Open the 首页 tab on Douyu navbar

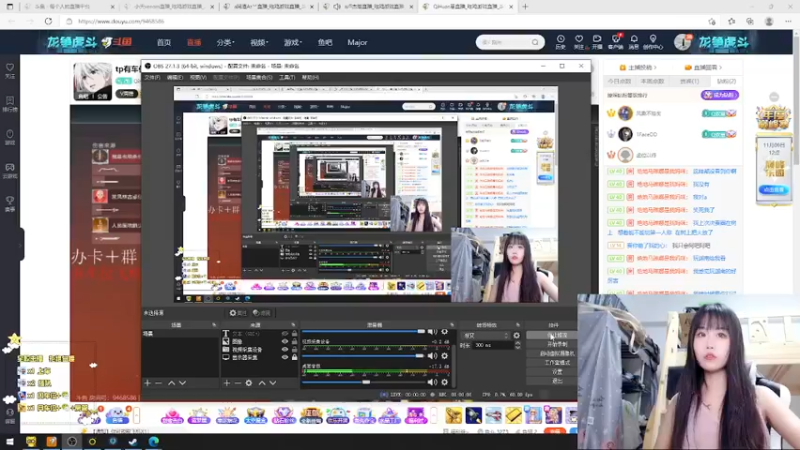click(164, 42)
